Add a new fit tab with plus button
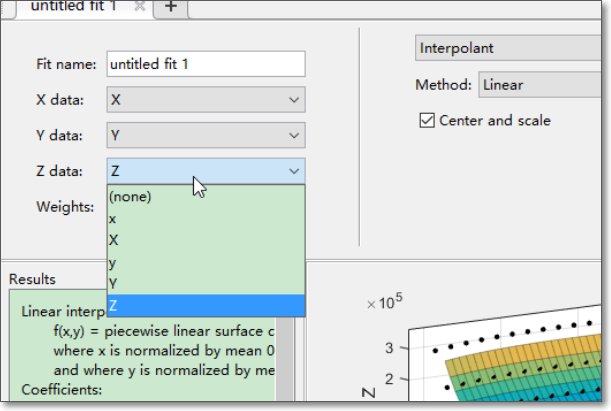This screenshot has height=411, width=611. pyautogui.click(x=170, y=7)
